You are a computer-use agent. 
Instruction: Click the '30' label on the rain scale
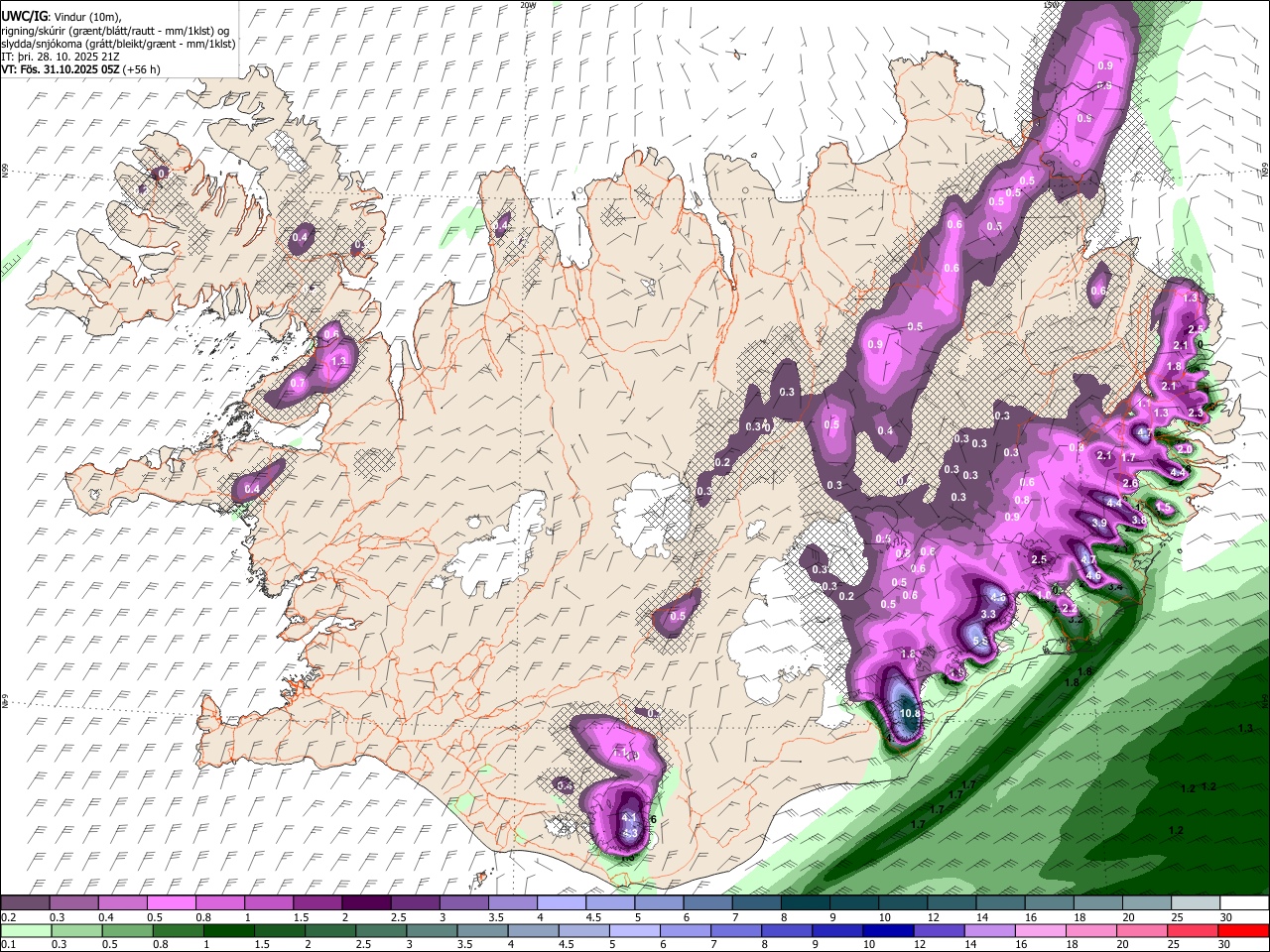(1225, 944)
